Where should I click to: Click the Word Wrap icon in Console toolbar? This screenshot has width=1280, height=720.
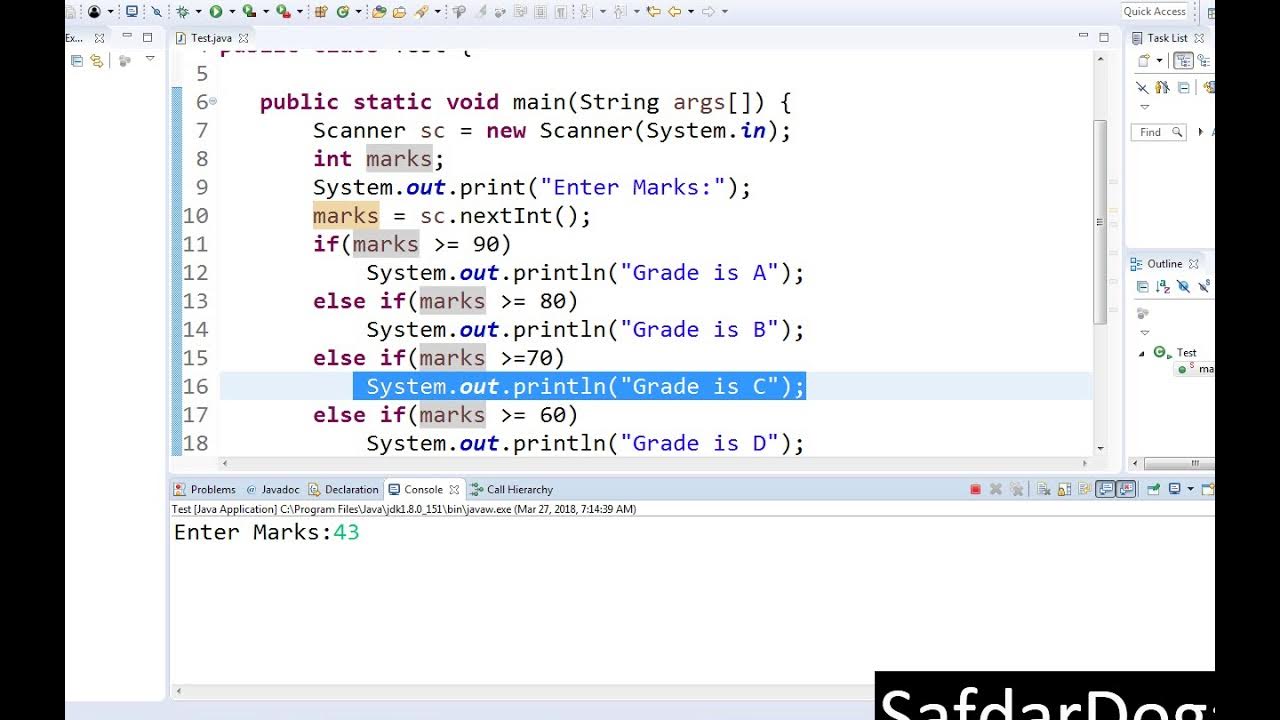click(x=1085, y=489)
